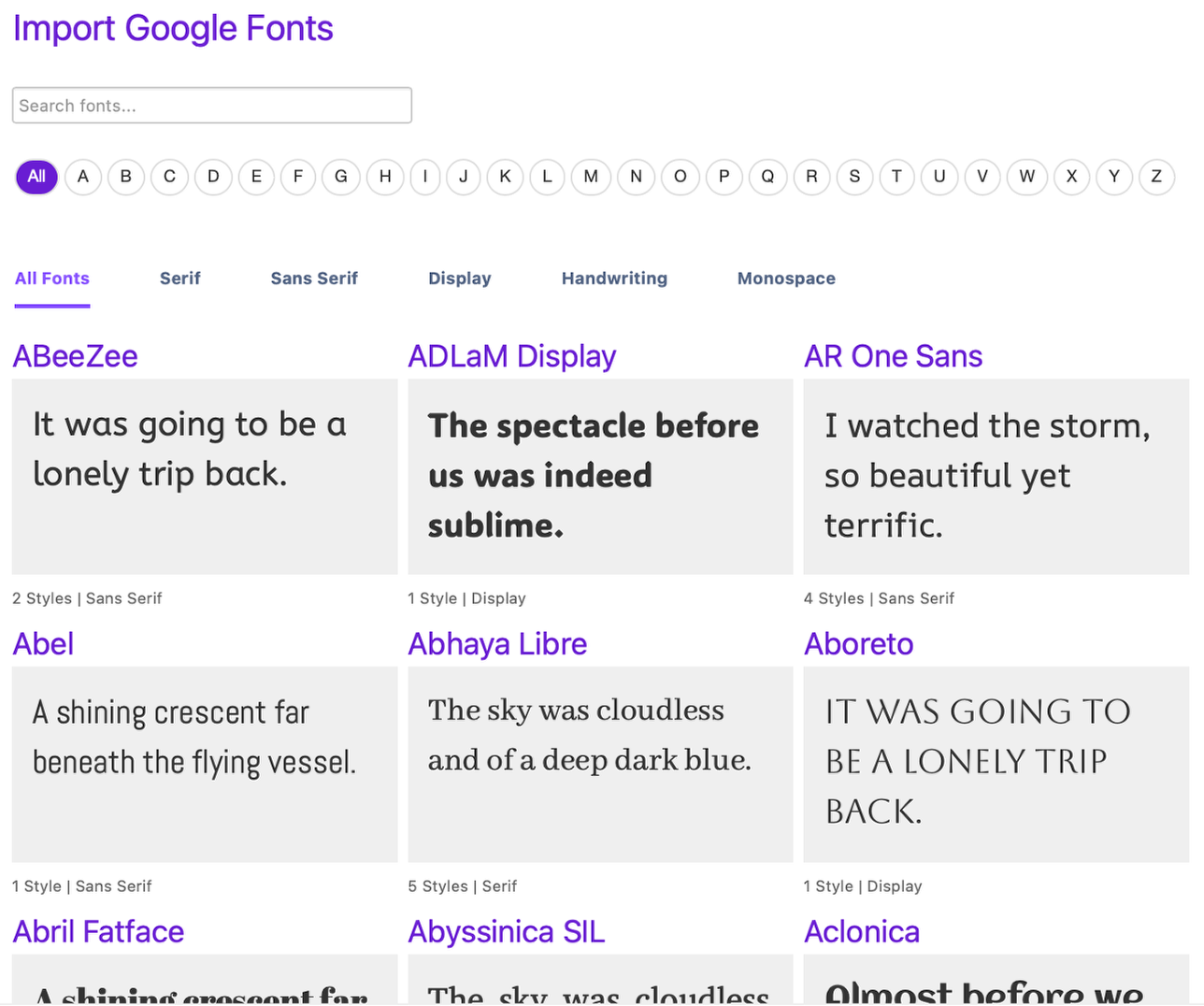Screen dimensions: 1204x1006
Task: Switch to the Handwriting tab
Action: 614,279
